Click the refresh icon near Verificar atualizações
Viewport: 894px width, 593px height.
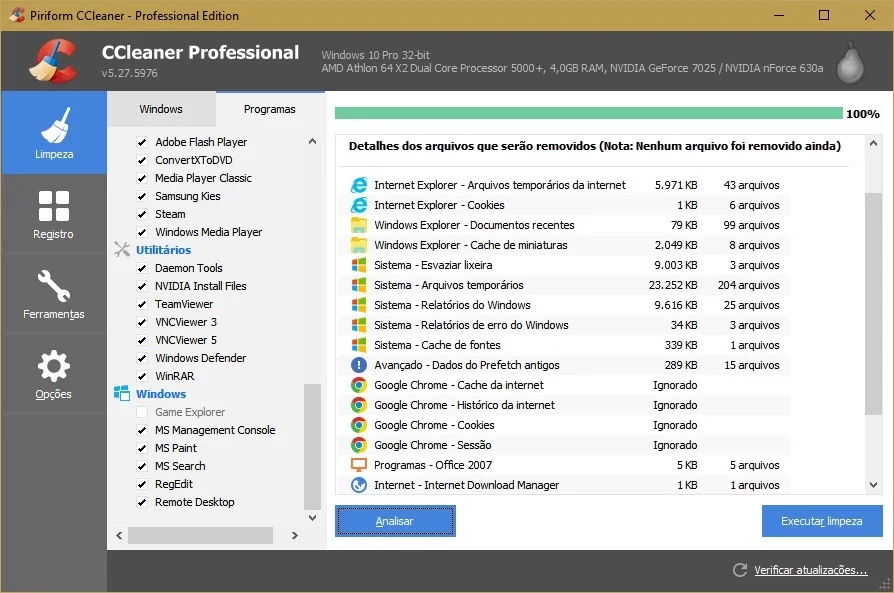tap(740, 570)
